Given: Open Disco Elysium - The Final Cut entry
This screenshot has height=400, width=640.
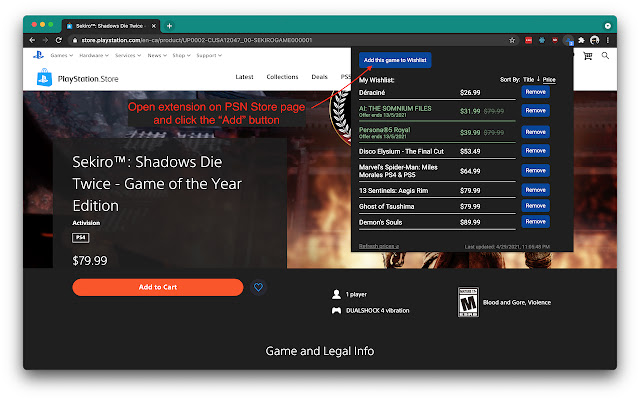Looking at the screenshot, I should click(401, 151).
